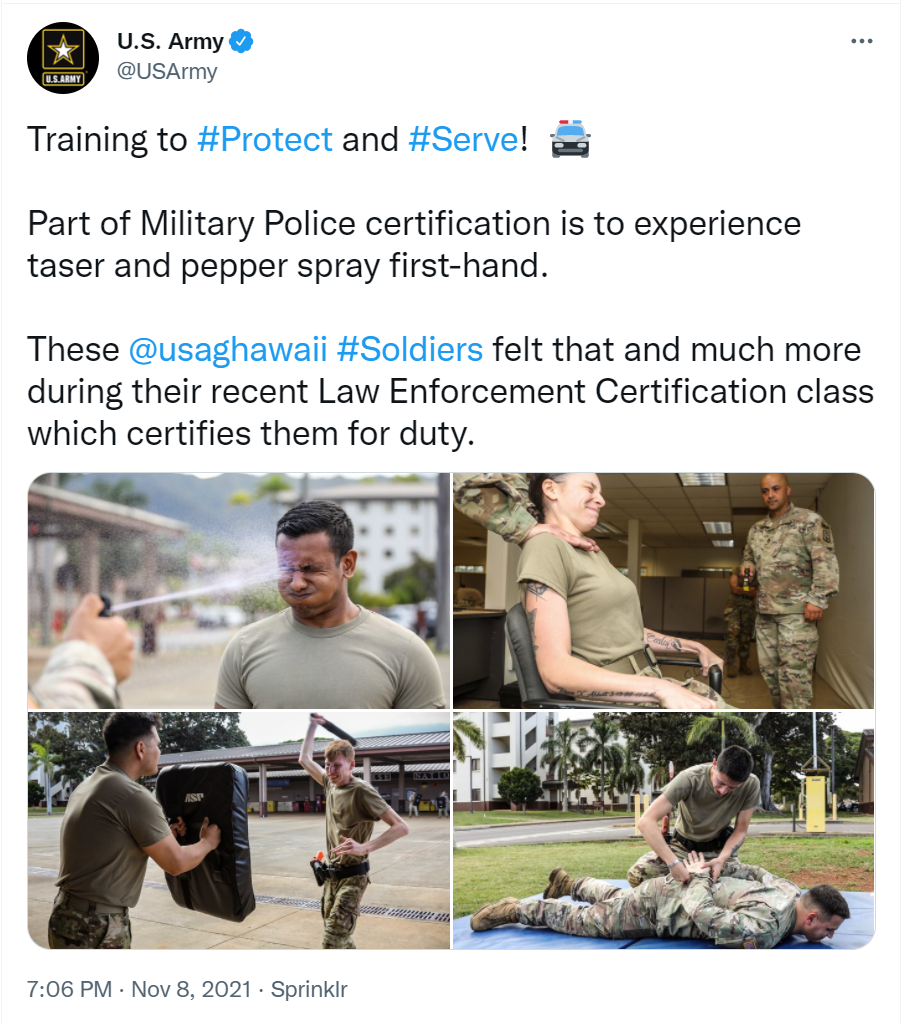
Task: Click the U.S. Army display name
Action: (x=170, y=41)
